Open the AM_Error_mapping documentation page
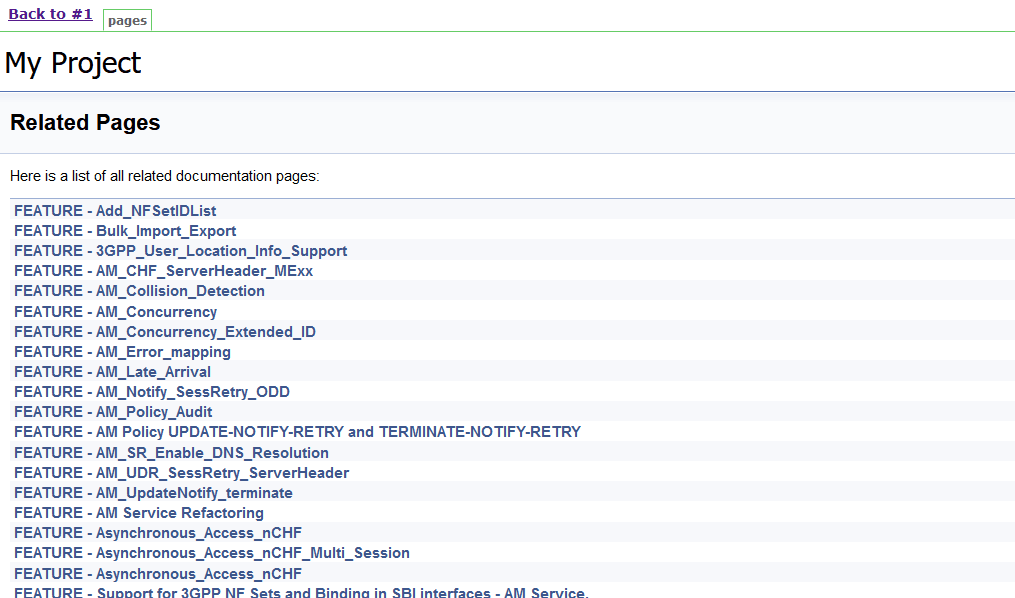The width and height of the screenshot is (1015, 598). (121, 351)
